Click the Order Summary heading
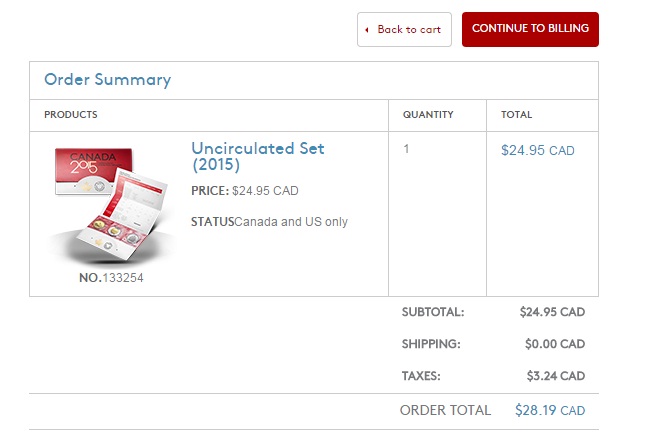This screenshot has width=671, height=437. 107,80
